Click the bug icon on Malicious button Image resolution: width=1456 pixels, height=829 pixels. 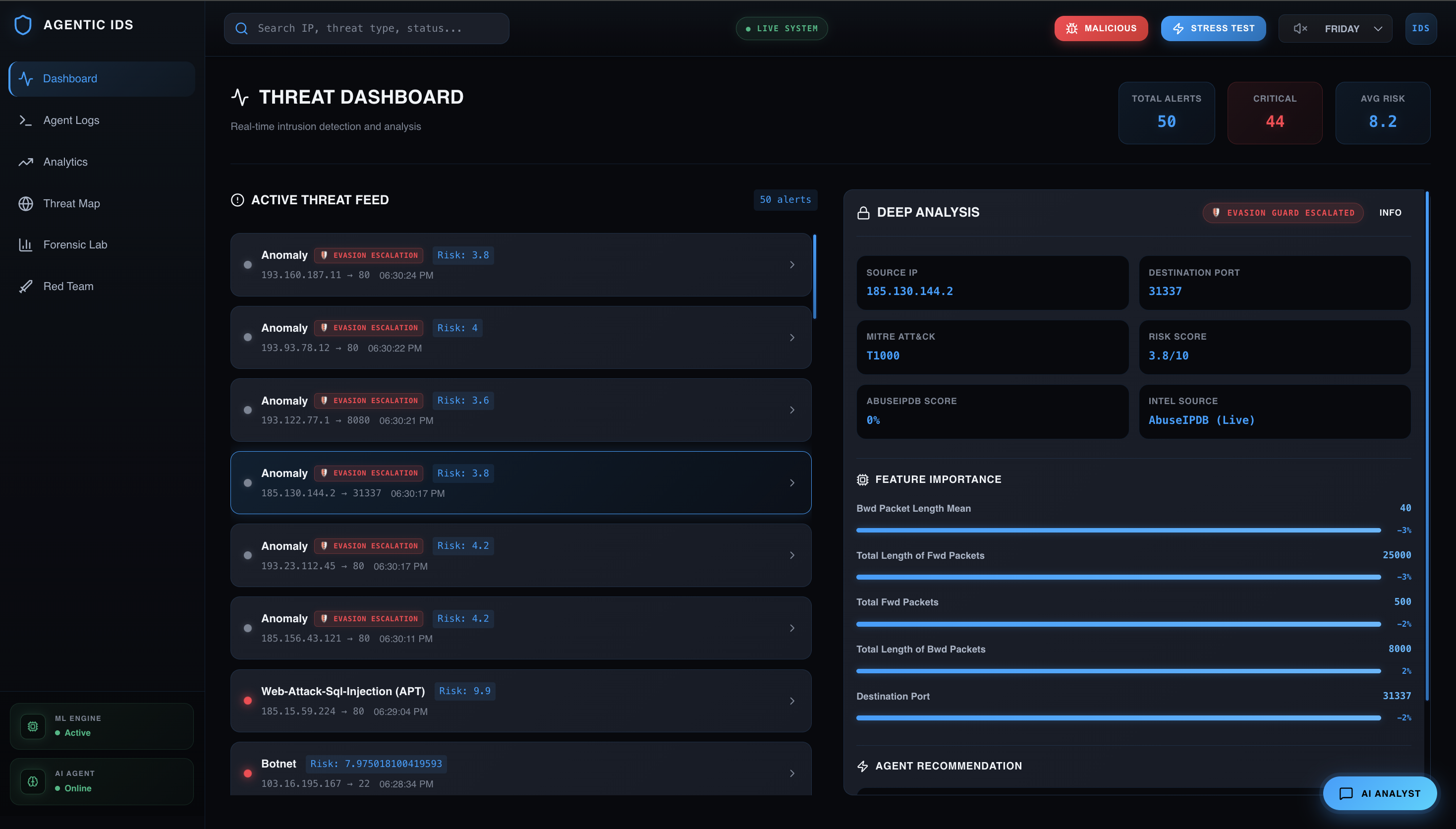point(1071,28)
